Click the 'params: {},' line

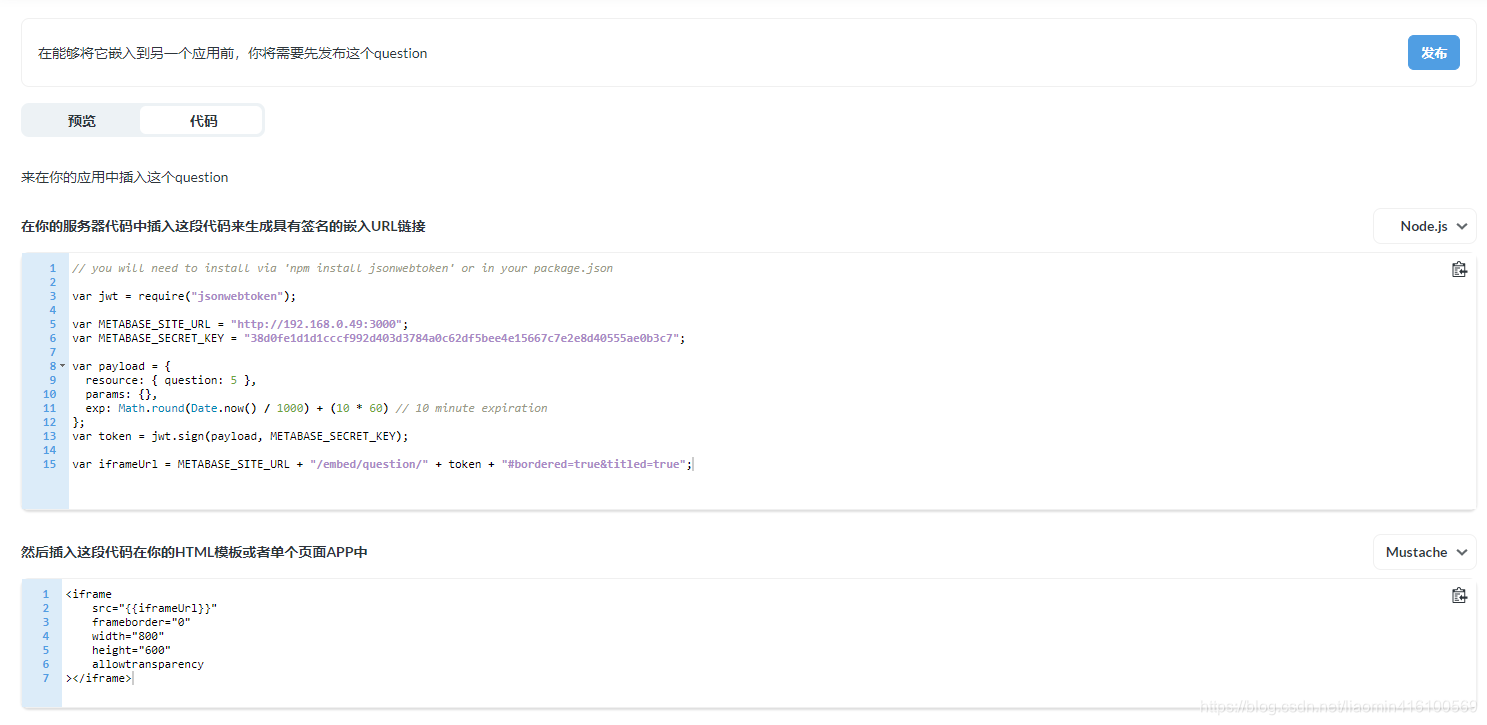pyautogui.click(x=121, y=394)
